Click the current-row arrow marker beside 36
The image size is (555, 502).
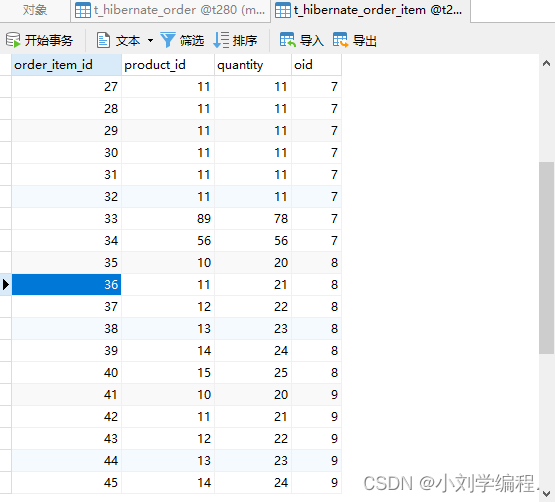tap(6, 285)
